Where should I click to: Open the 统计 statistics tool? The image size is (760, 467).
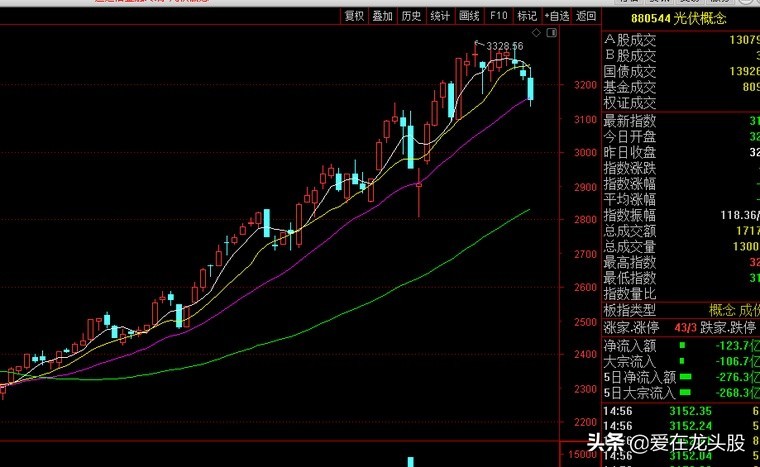pyautogui.click(x=440, y=16)
